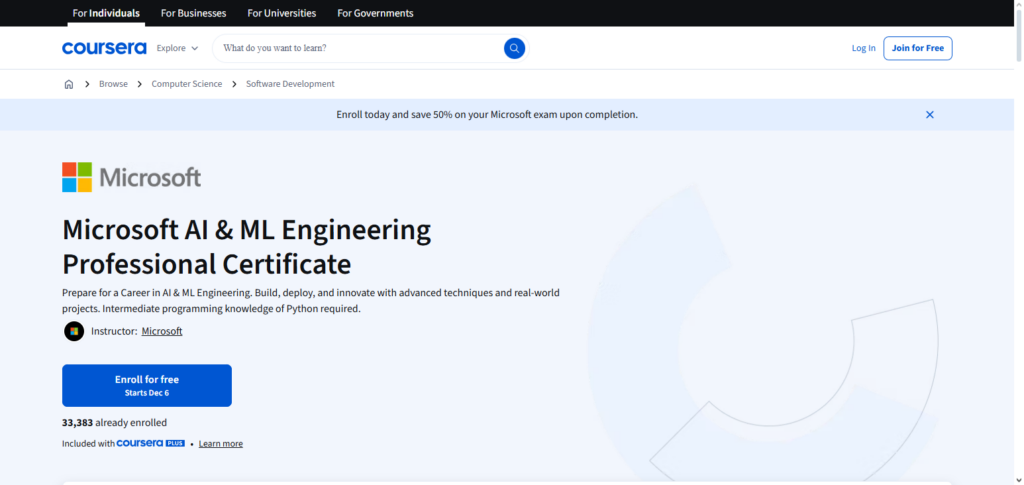Switch to For Individuals tab
This screenshot has height=485, width=1024.
tap(106, 13)
